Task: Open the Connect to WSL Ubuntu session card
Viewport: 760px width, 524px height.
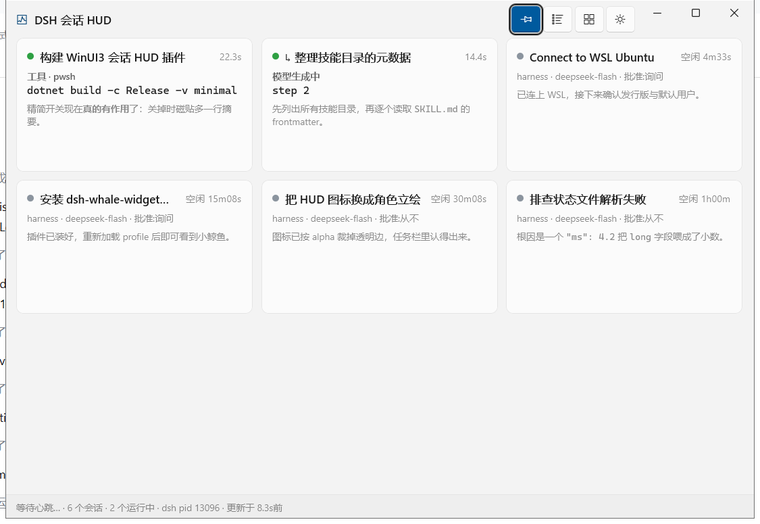Action: [624, 105]
